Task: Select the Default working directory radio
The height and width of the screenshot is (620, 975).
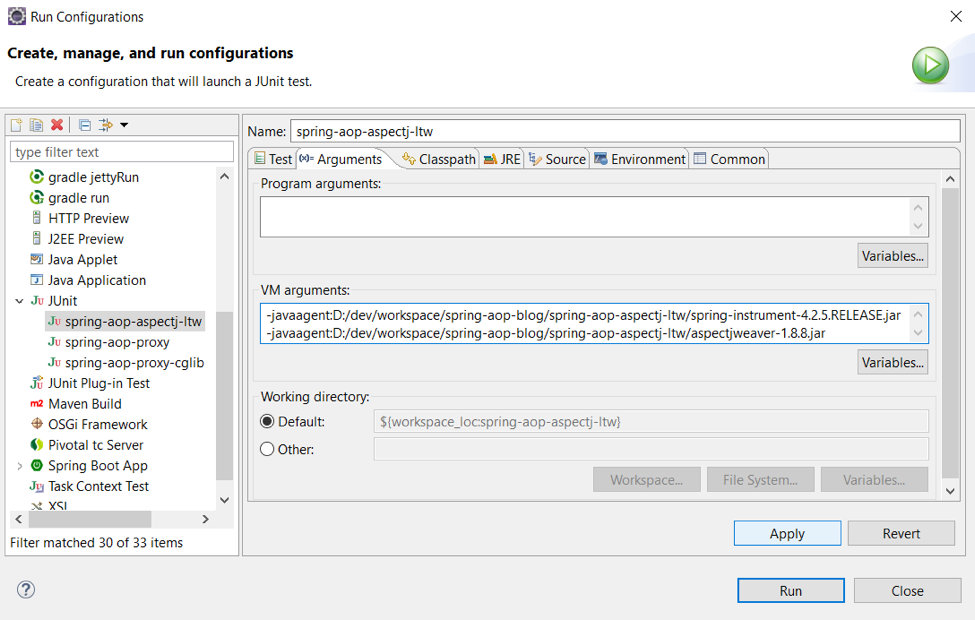Action: (x=267, y=422)
